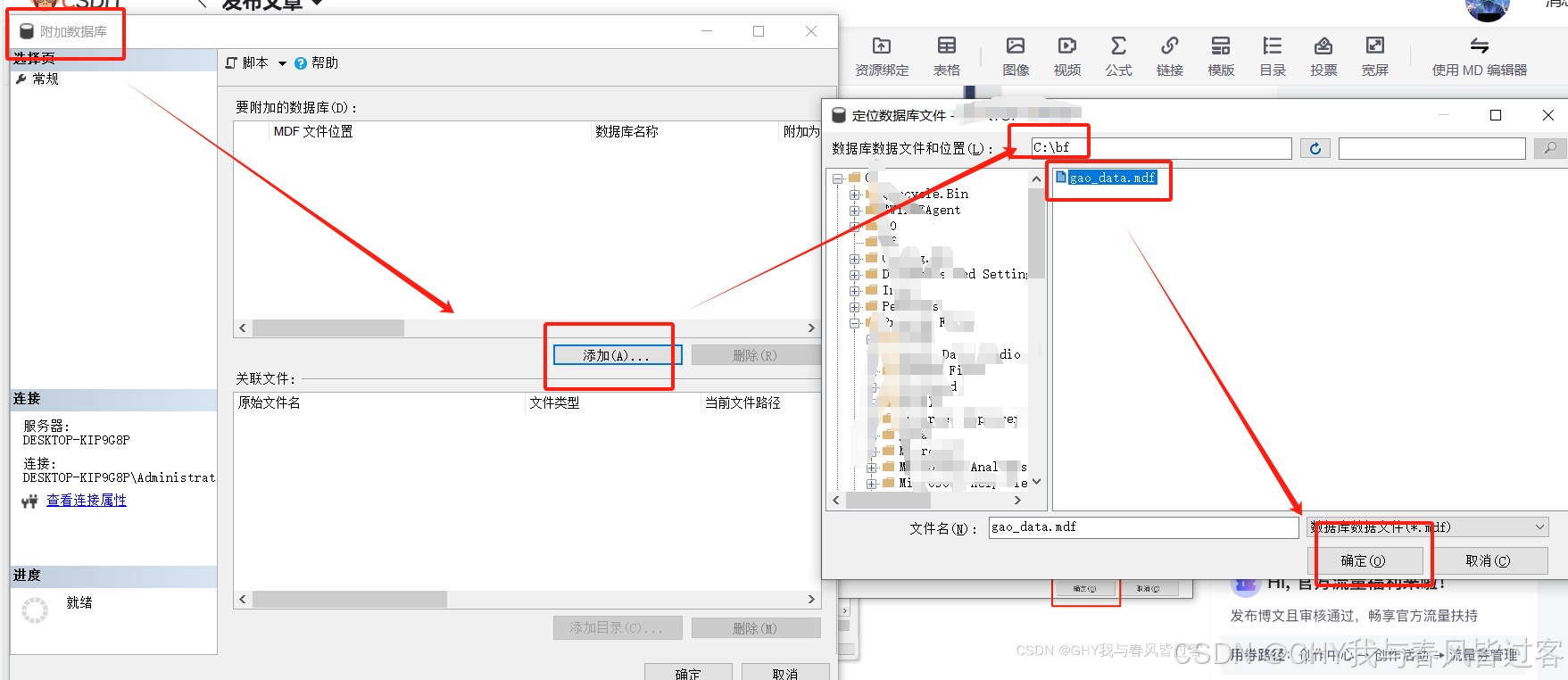This screenshot has height=680, width=1568.
Task: Switch to the MD editor (使用 MD 编辑器)
Action: pyautogui.click(x=1480, y=56)
